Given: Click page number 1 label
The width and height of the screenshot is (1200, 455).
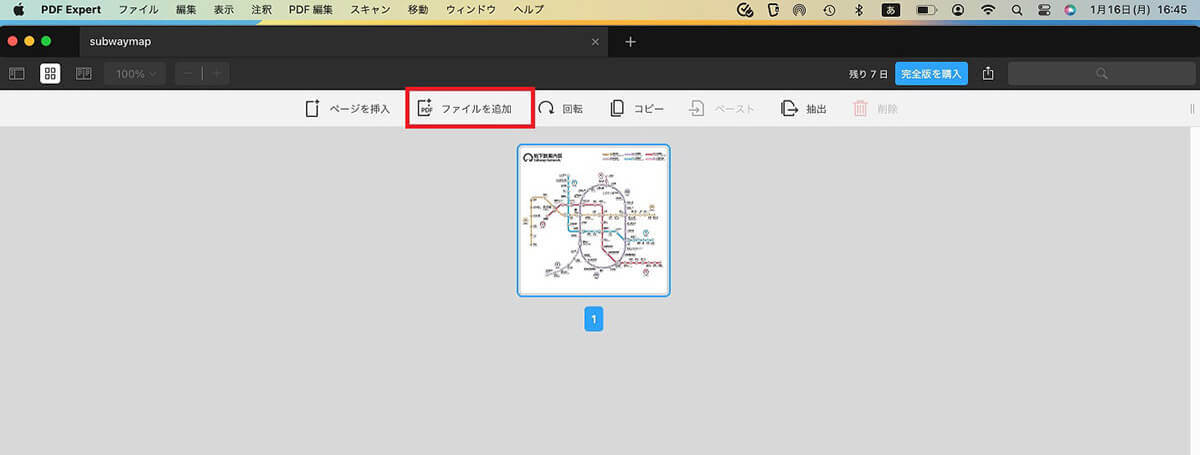Looking at the screenshot, I should click(x=594, y=320).
